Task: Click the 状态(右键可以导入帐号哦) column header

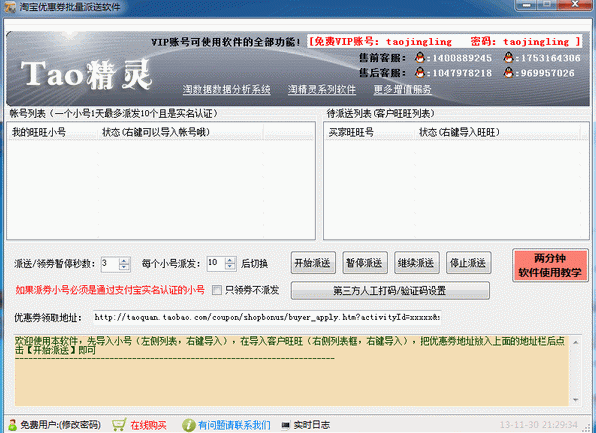Action: pyautogui.click(x=181, y=132)
